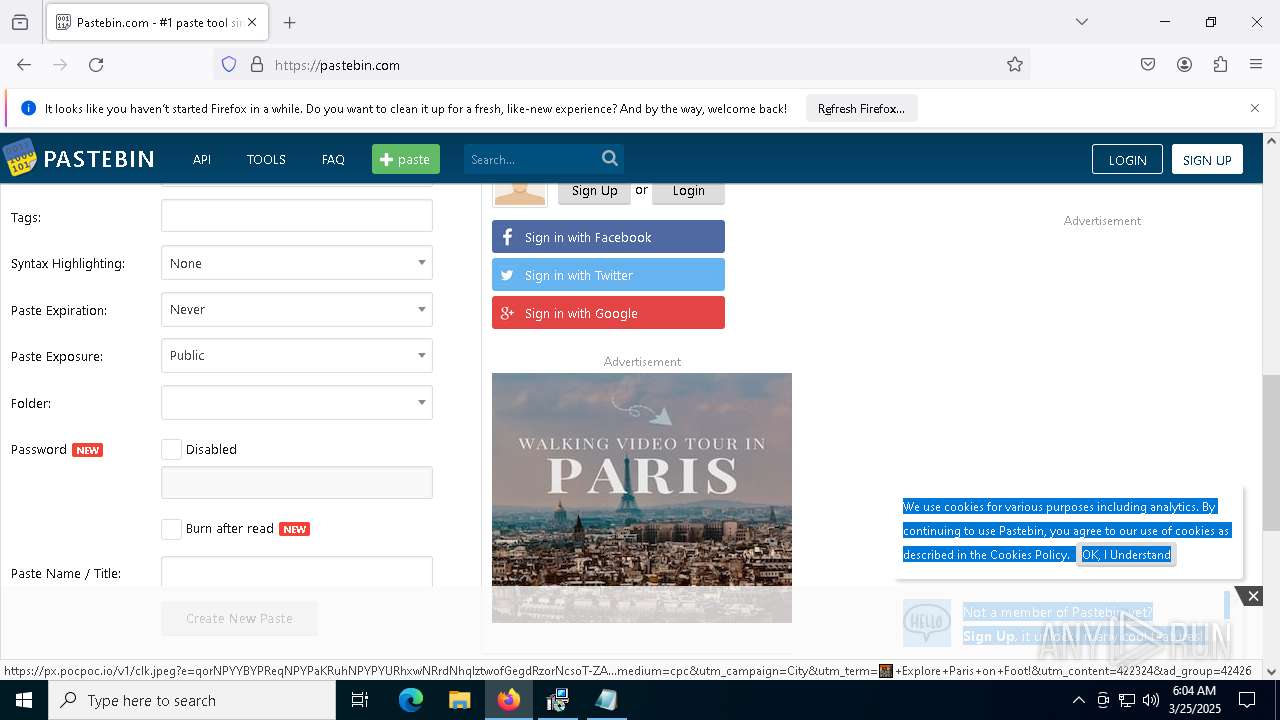Screen dimensions: 1280x720
Task: Click the Hello speech bubble icon
Action: 927,623
